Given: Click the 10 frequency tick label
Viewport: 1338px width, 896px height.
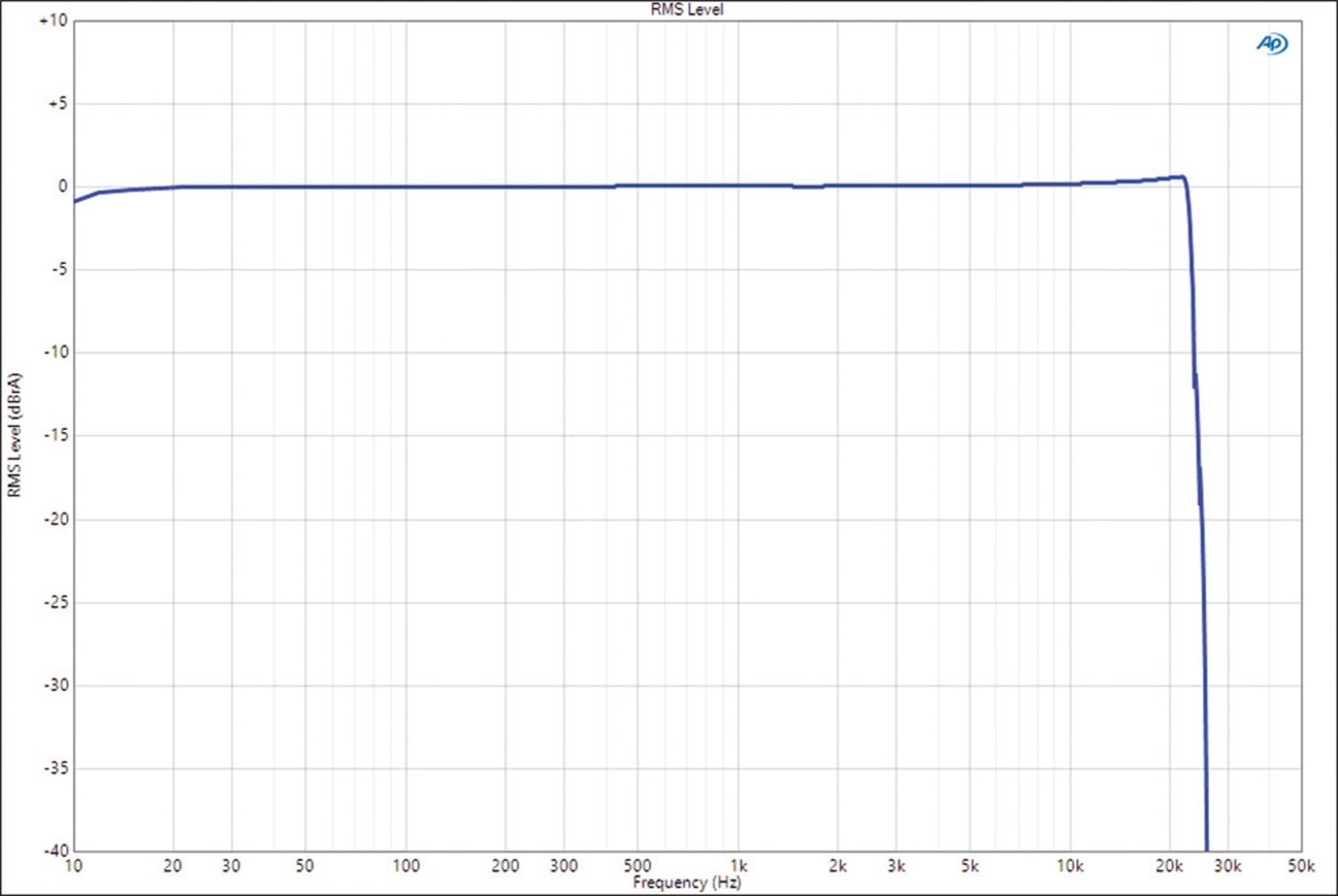Looking at the screenshot, I should point(74,866).
